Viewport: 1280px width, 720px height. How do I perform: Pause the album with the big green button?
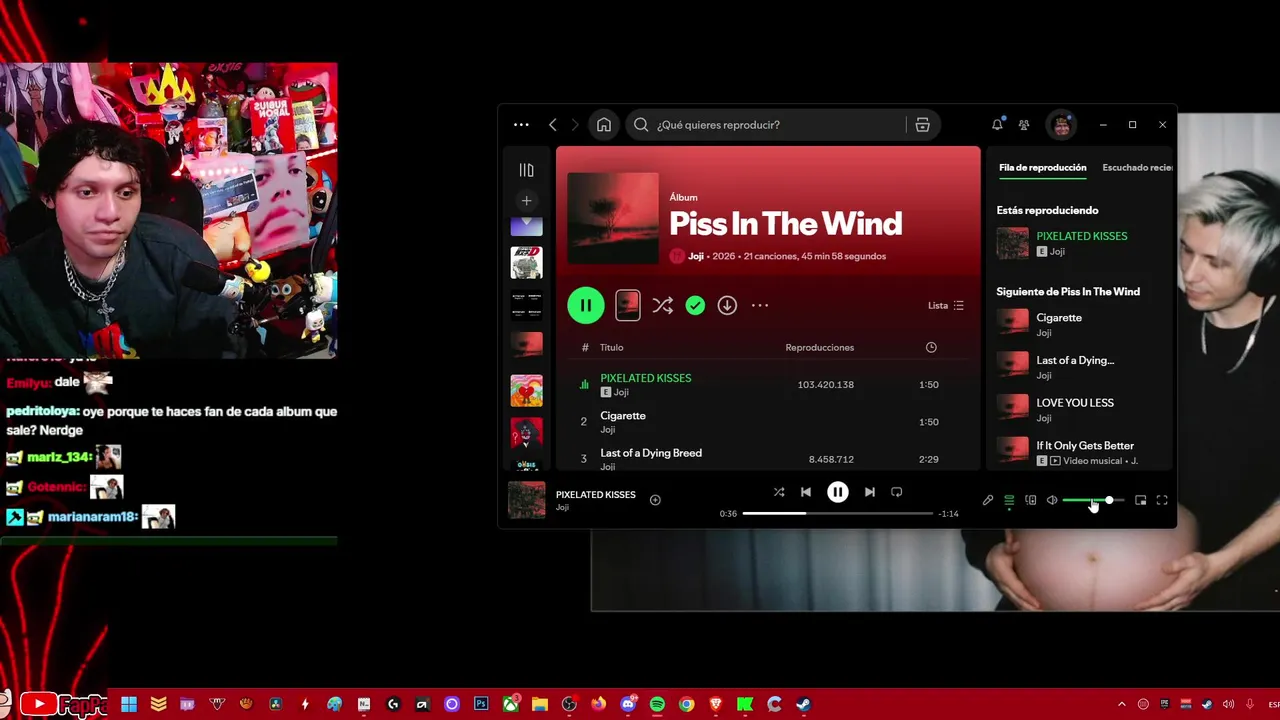586,305
